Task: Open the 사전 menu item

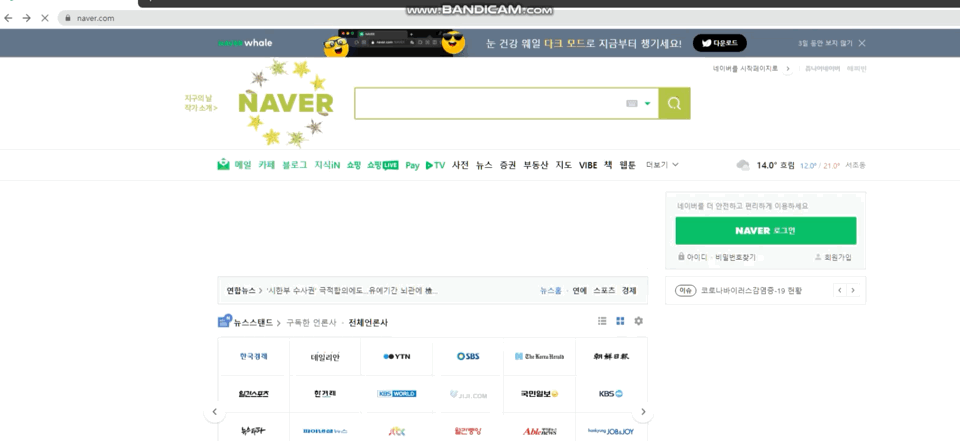Action: (460, 165)
